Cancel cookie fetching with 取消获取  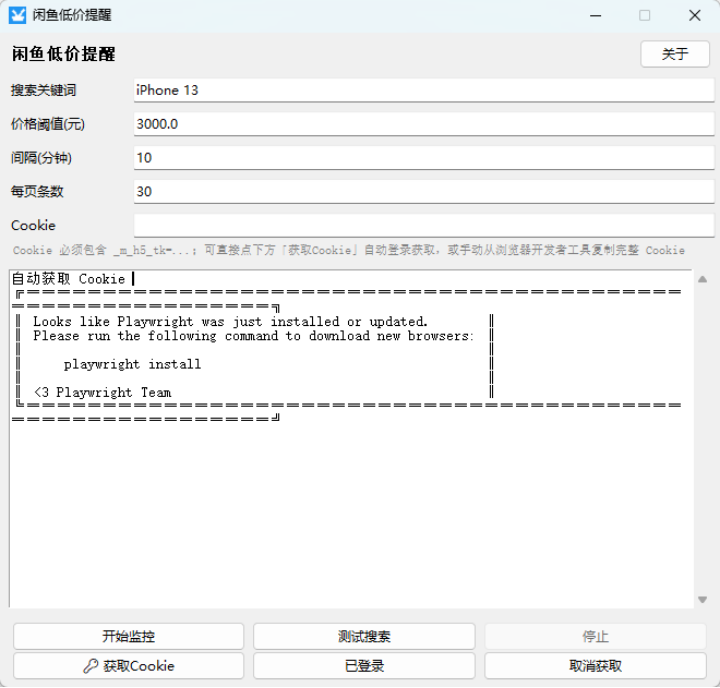pyautogui.click(x=595, y=666)
